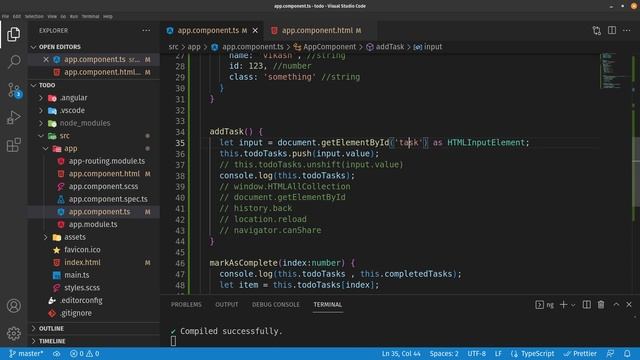Click the sync changes cloud icon
The image size is (640, 360).
(x=57, y=353)
